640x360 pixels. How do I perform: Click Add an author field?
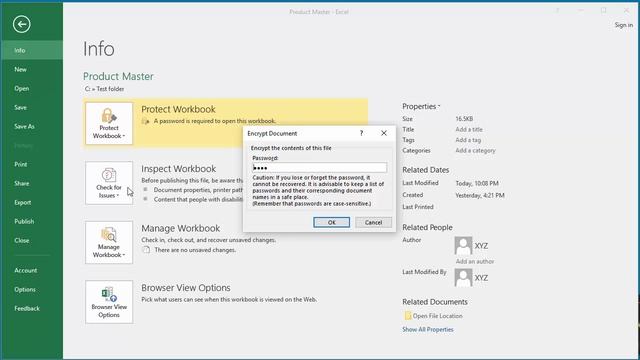pos(475,261)
